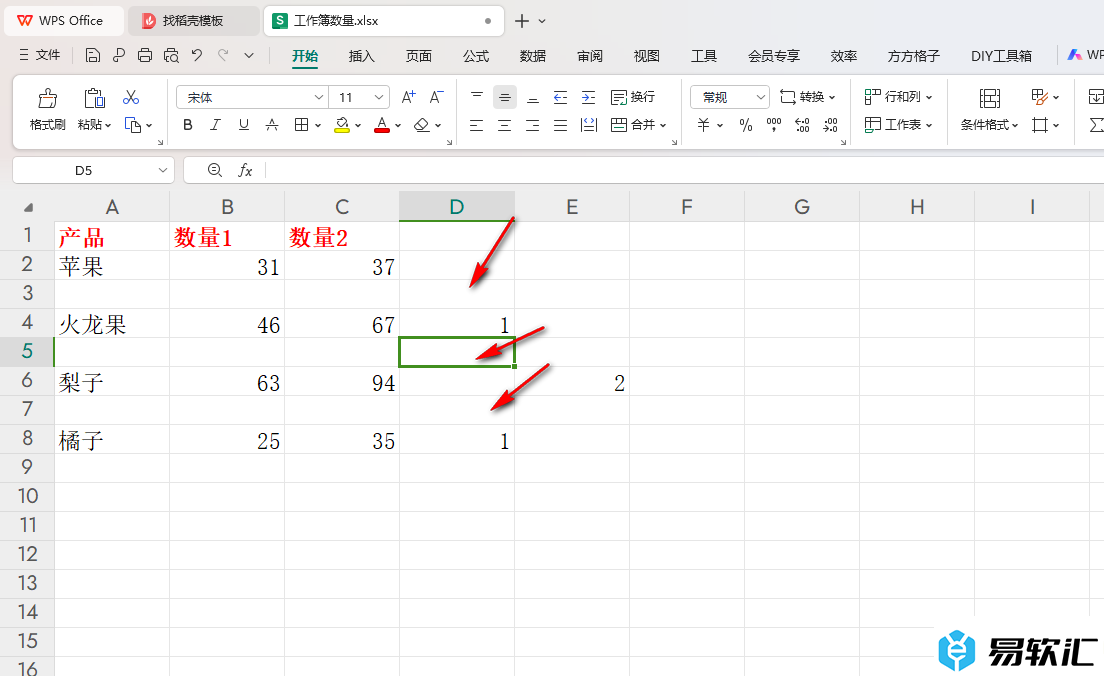Expand the borders dropdown arrow

pyautogui.click(x=318, y=126)
